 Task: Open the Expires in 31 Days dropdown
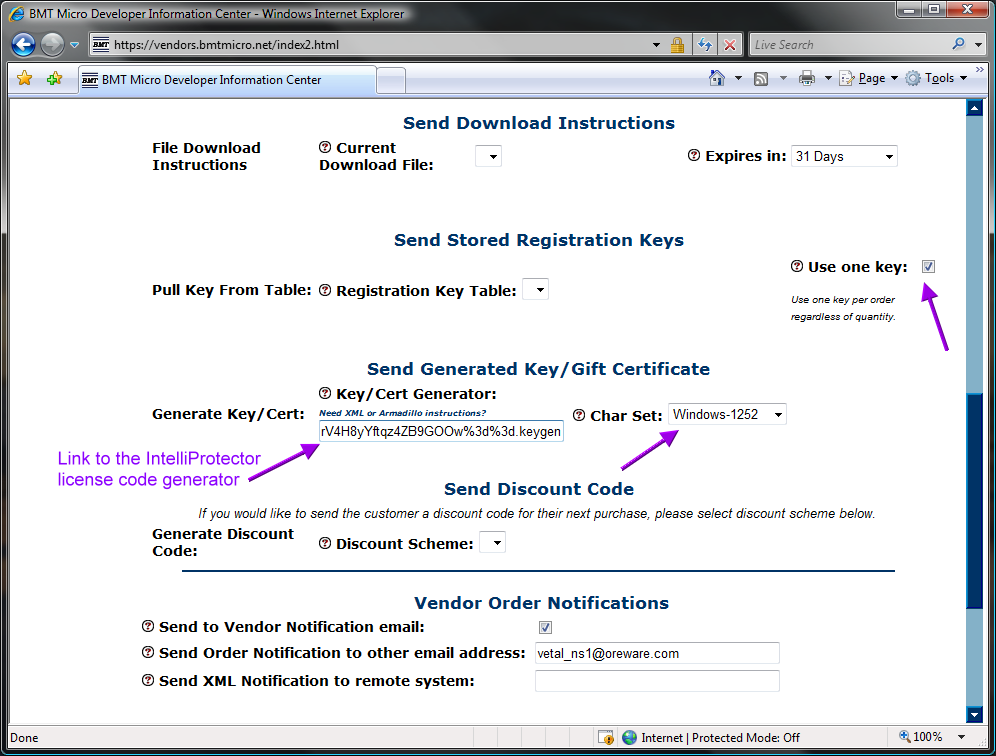point(844,156)
